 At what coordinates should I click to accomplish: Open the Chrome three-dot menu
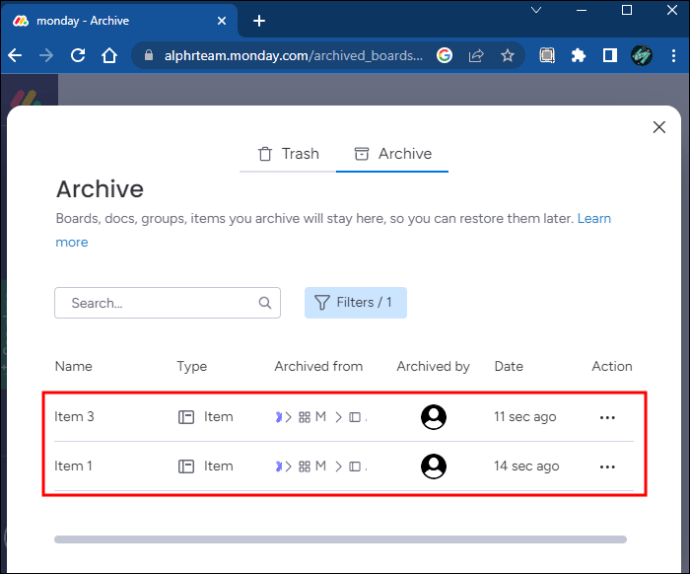[673, 55]
